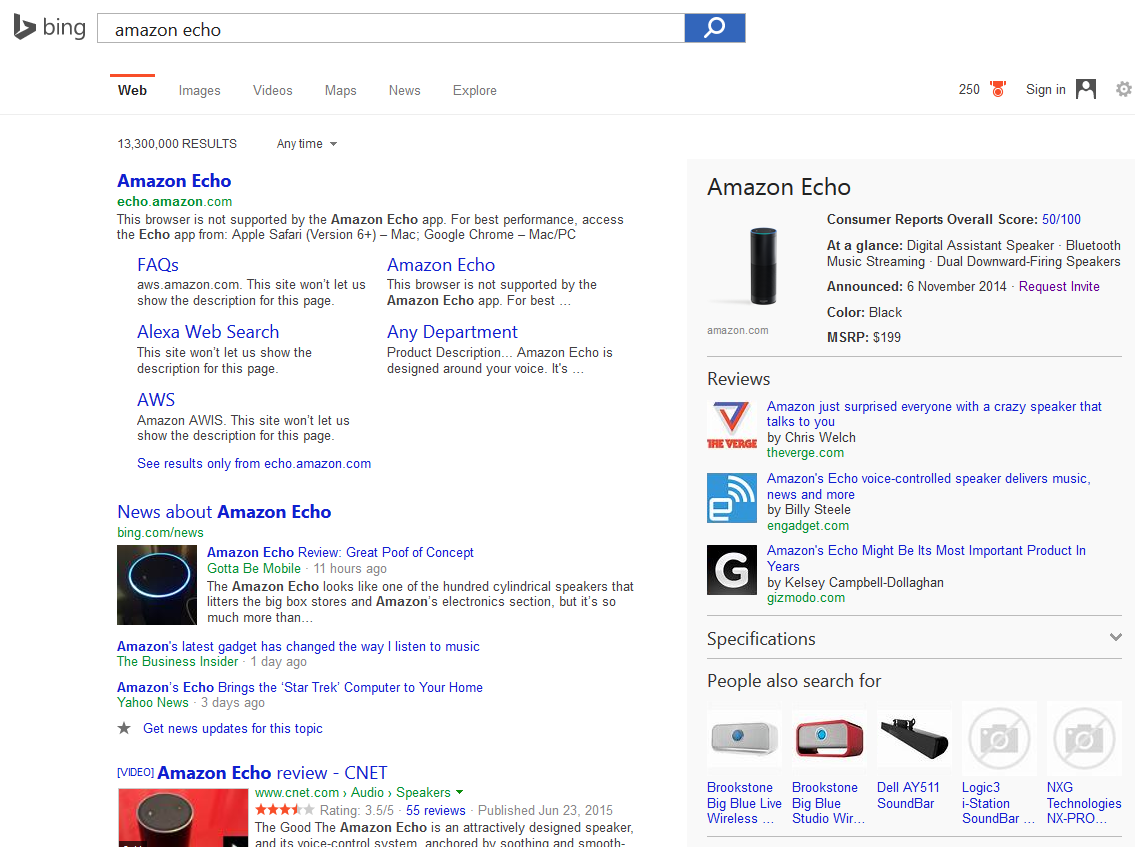The height and width of the screenshot is (847, 1135).
Task: Open the Alexa Web Search link
Action: pyautogui.click(x=208, y=332)
